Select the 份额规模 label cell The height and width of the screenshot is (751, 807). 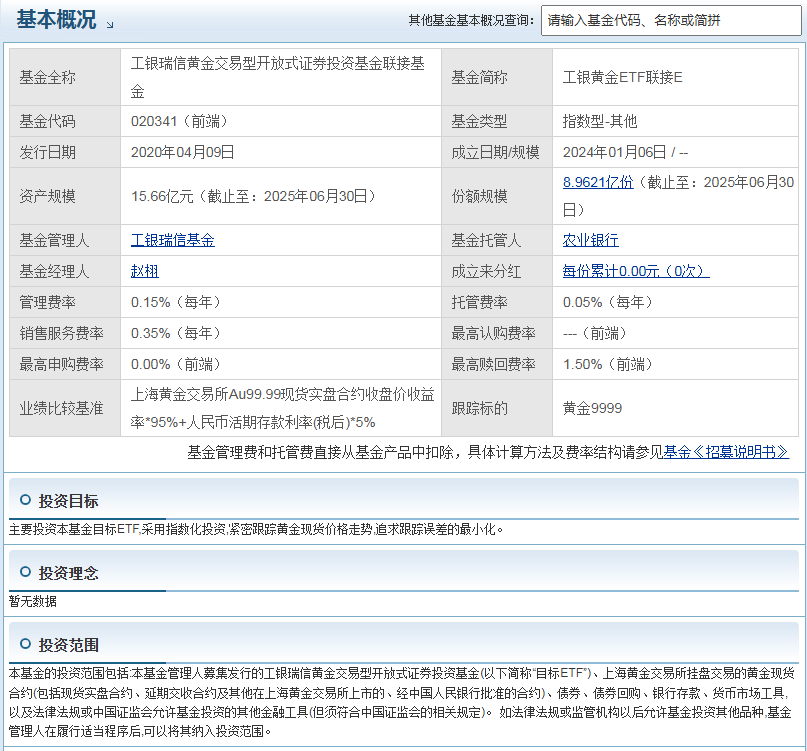click(497, 196)
